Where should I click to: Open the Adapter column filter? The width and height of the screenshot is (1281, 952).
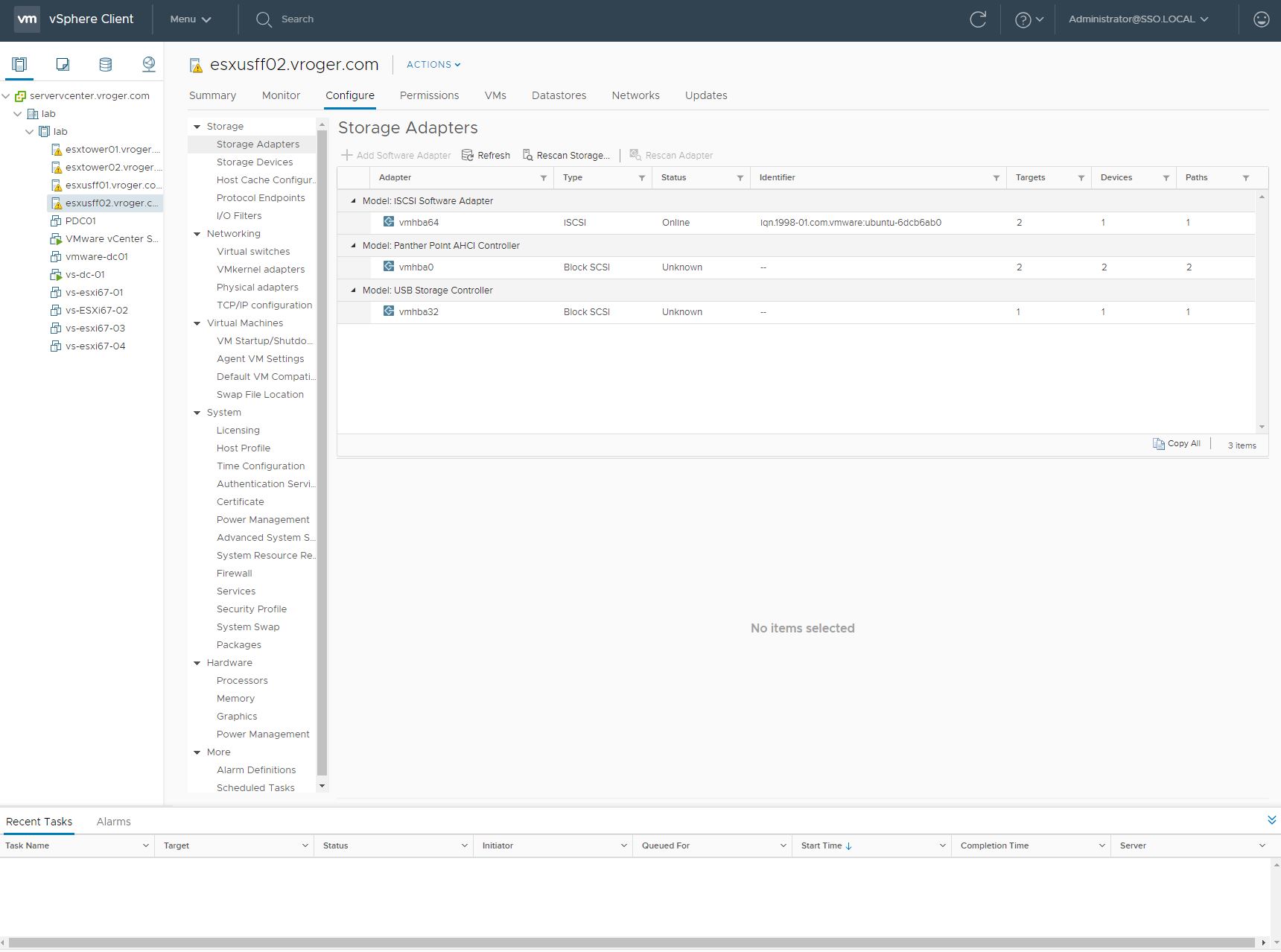544,178
